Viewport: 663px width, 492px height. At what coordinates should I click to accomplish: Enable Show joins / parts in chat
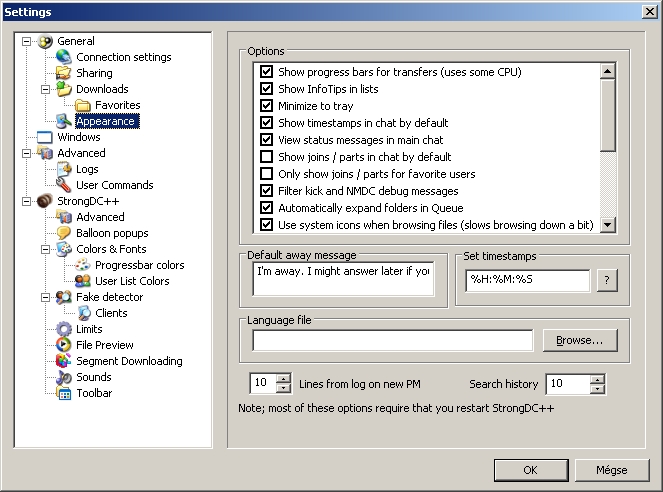267,157
